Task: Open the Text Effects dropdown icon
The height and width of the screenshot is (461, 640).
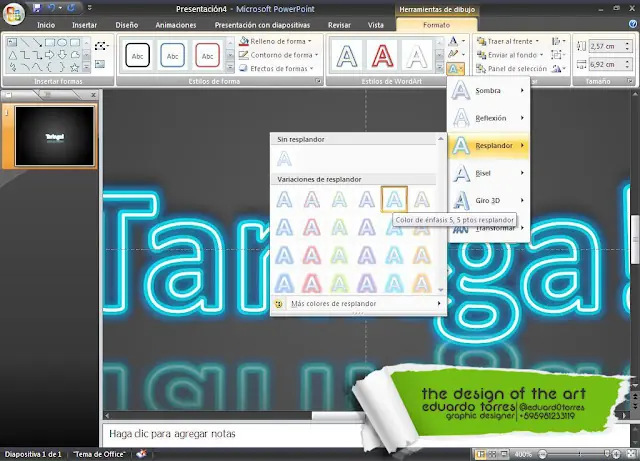Action: (456, 70)
